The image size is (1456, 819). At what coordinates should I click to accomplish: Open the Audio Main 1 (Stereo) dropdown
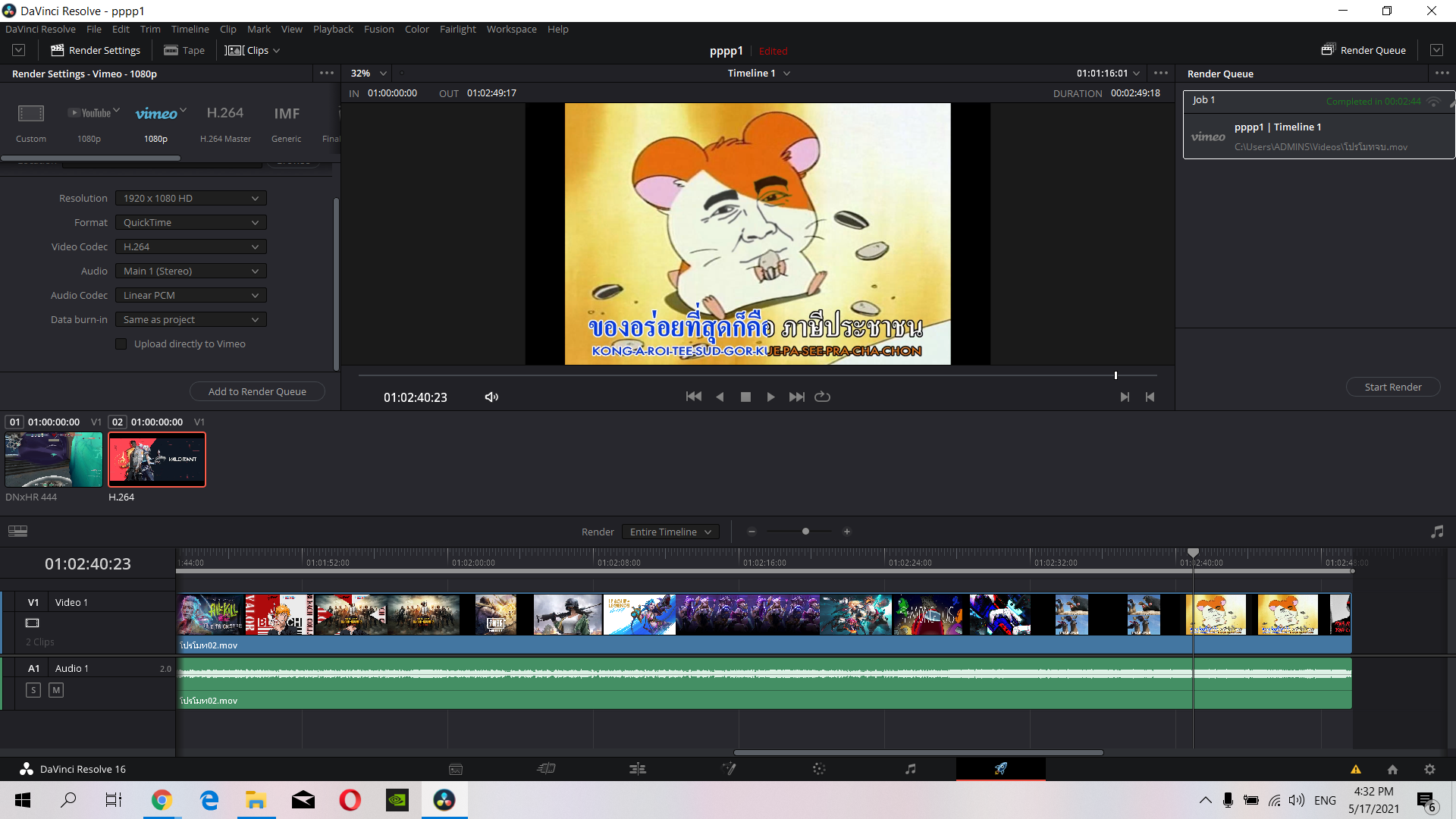tap(191, 271)
